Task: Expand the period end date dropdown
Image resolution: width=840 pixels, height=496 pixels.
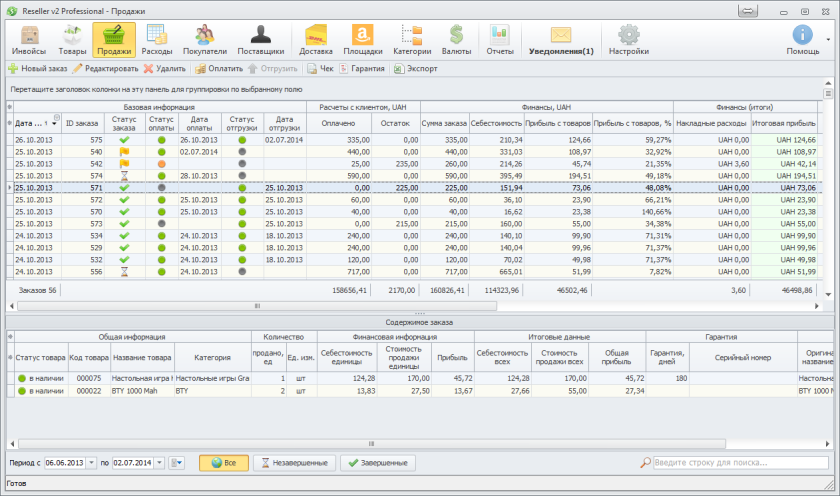Action: (160, 463)
